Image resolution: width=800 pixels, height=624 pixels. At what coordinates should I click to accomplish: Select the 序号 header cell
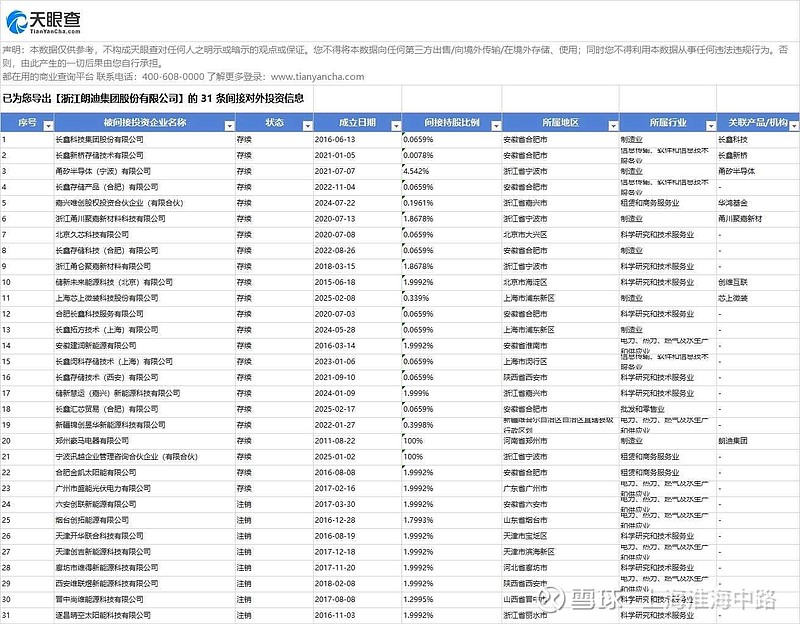[x=27, y=123]
